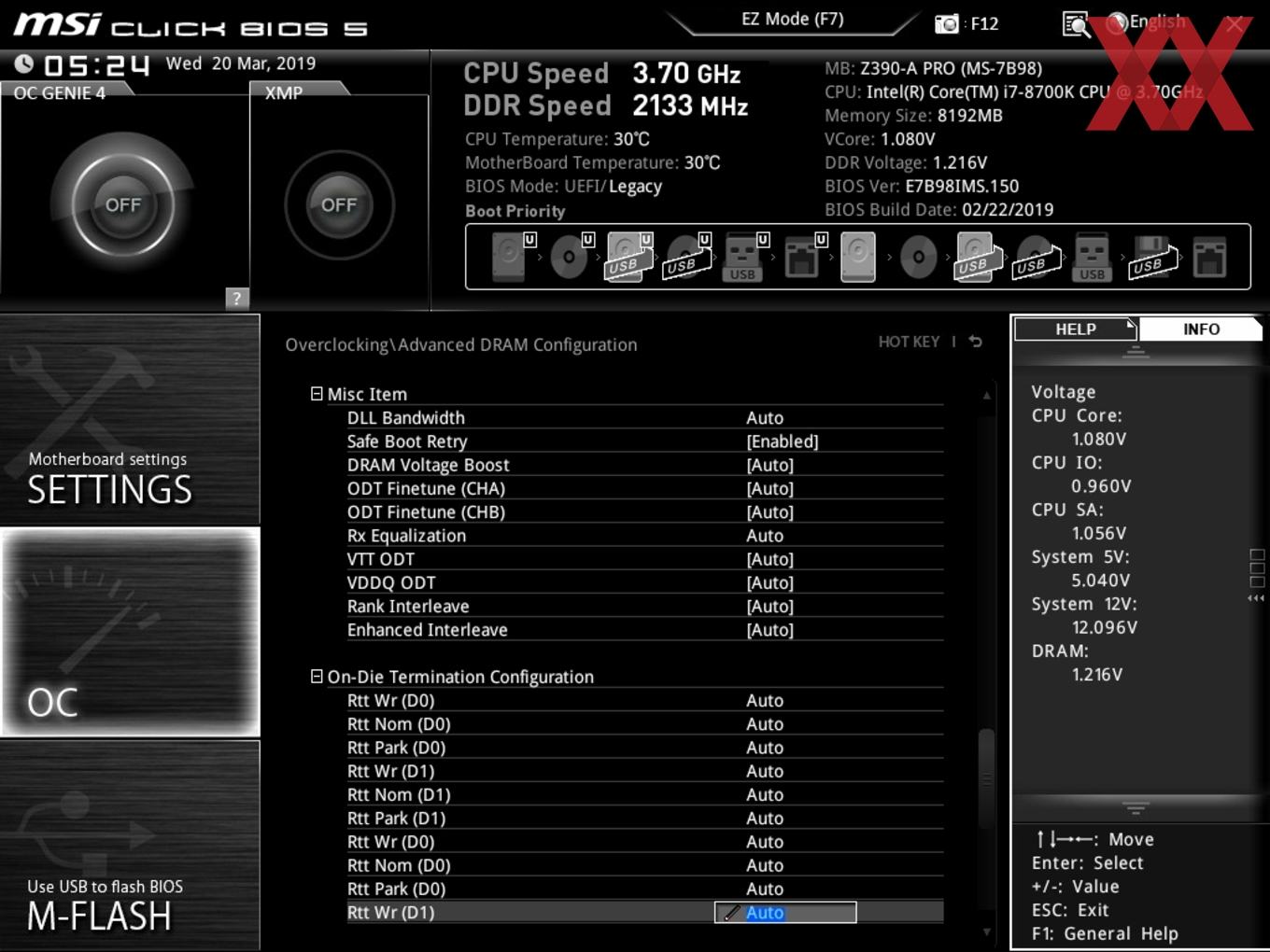This screenshot has width=1270, height=952.
Task: Switch to the HELP tab
Action: [1076, 329]
